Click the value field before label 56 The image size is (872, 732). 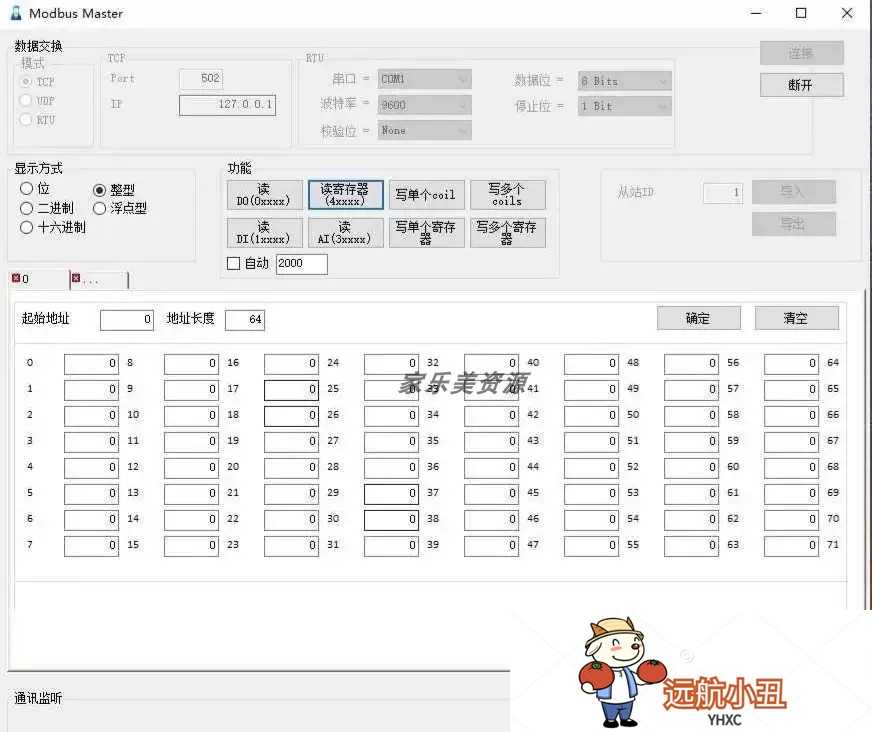click(692, 364)
